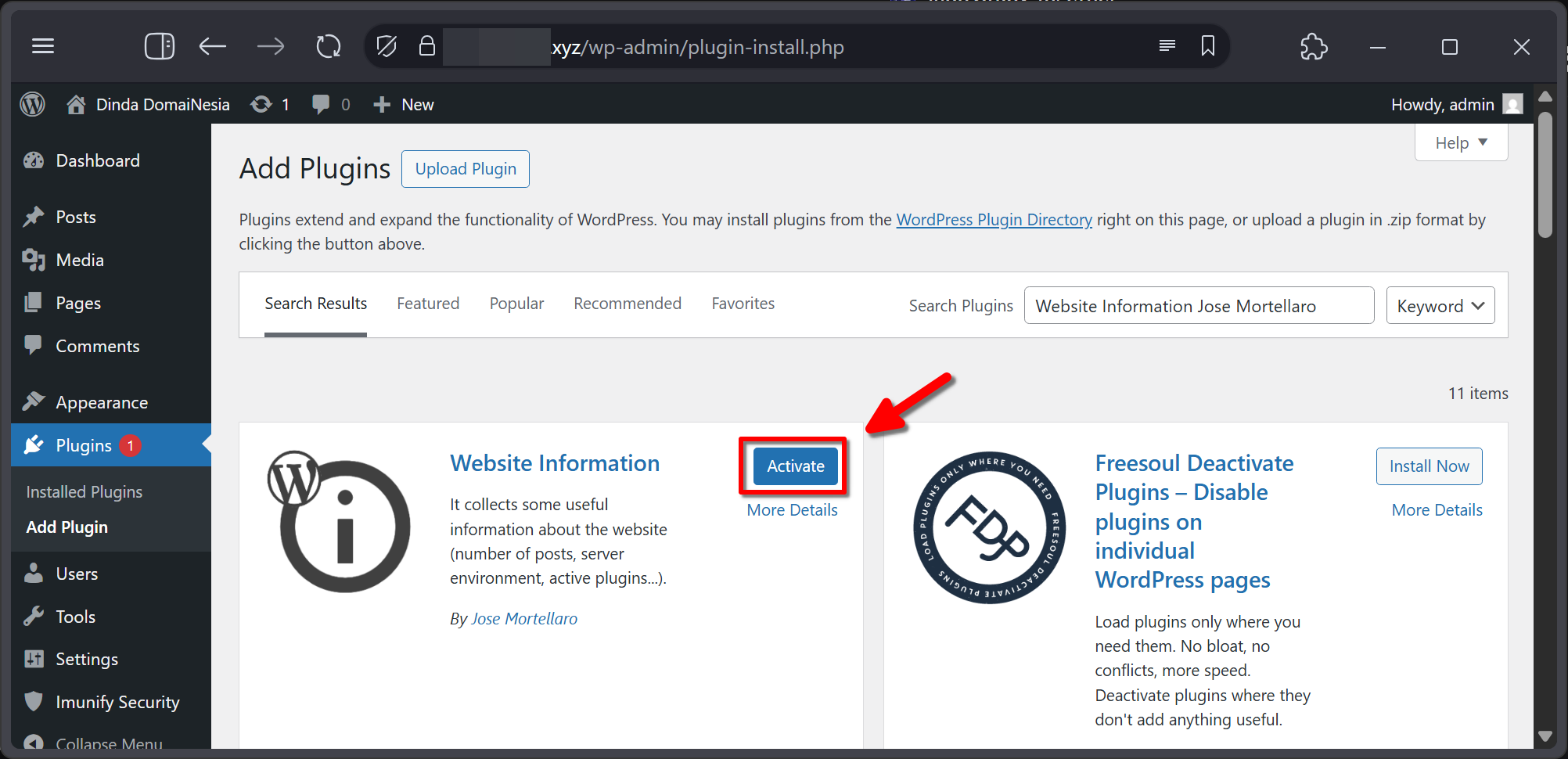Click scrollbar down arrow
The image size is (1568, 759).
pos(1545,736)
